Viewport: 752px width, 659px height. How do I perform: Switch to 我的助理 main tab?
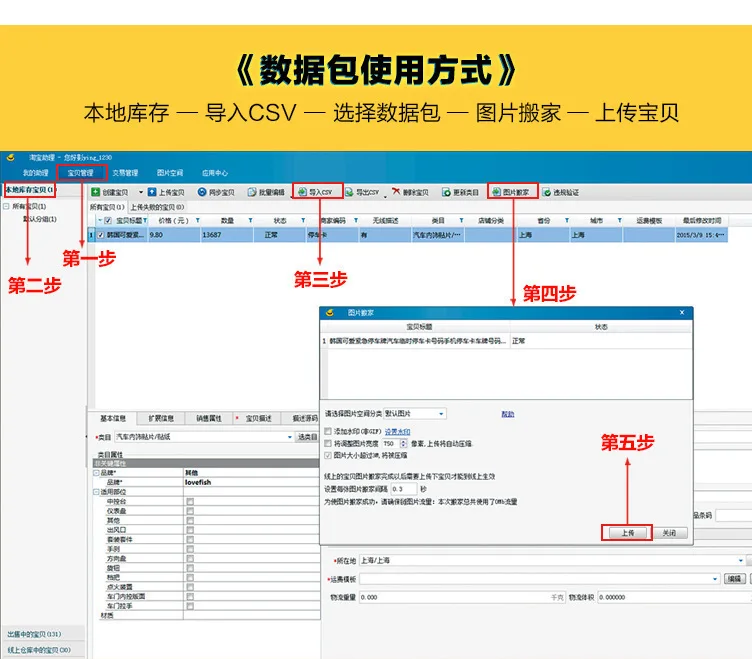tap(35, 173)
